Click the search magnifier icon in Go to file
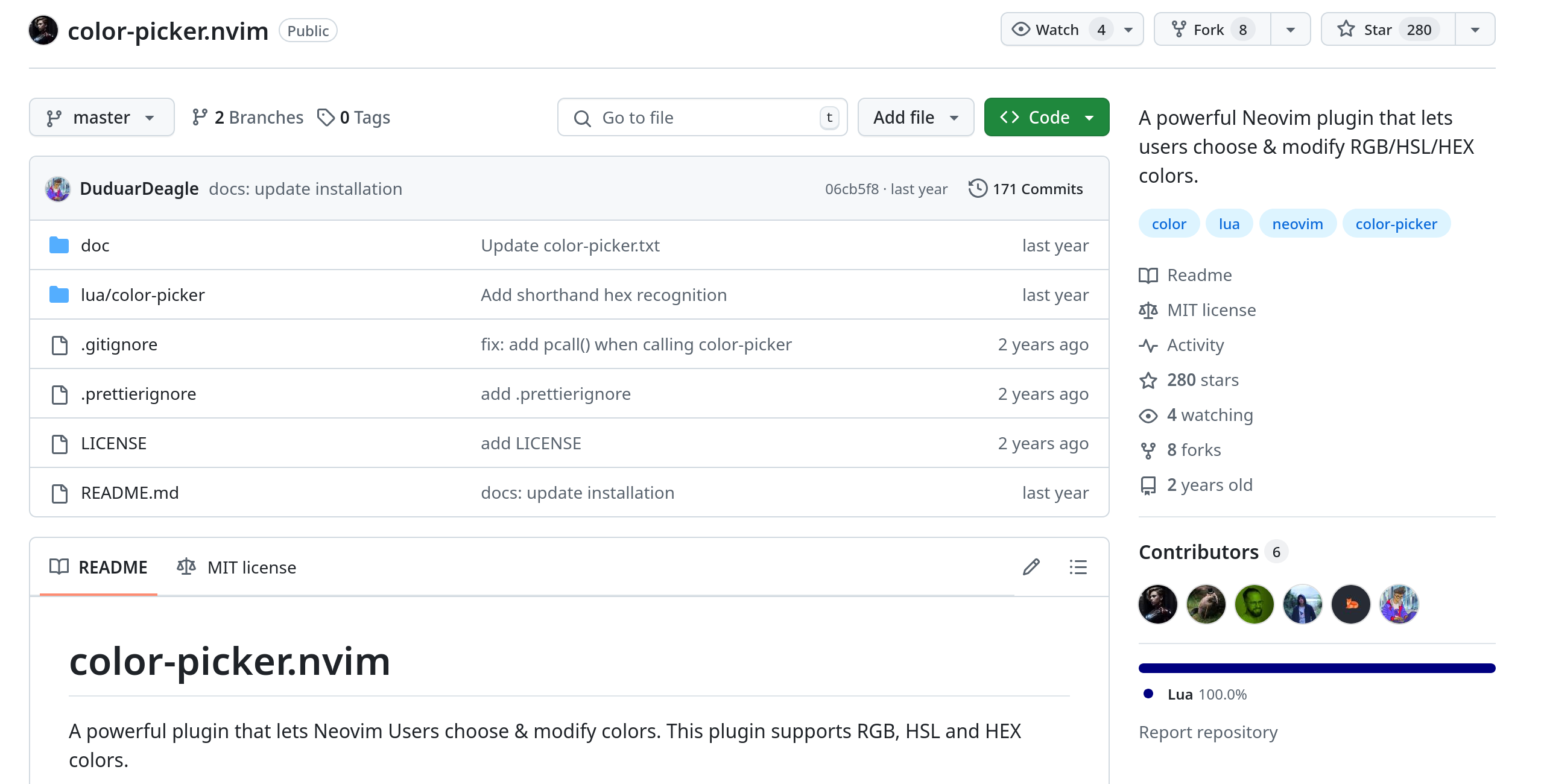The height and width of the screenshot is (784, 1544). pos(582,118)
